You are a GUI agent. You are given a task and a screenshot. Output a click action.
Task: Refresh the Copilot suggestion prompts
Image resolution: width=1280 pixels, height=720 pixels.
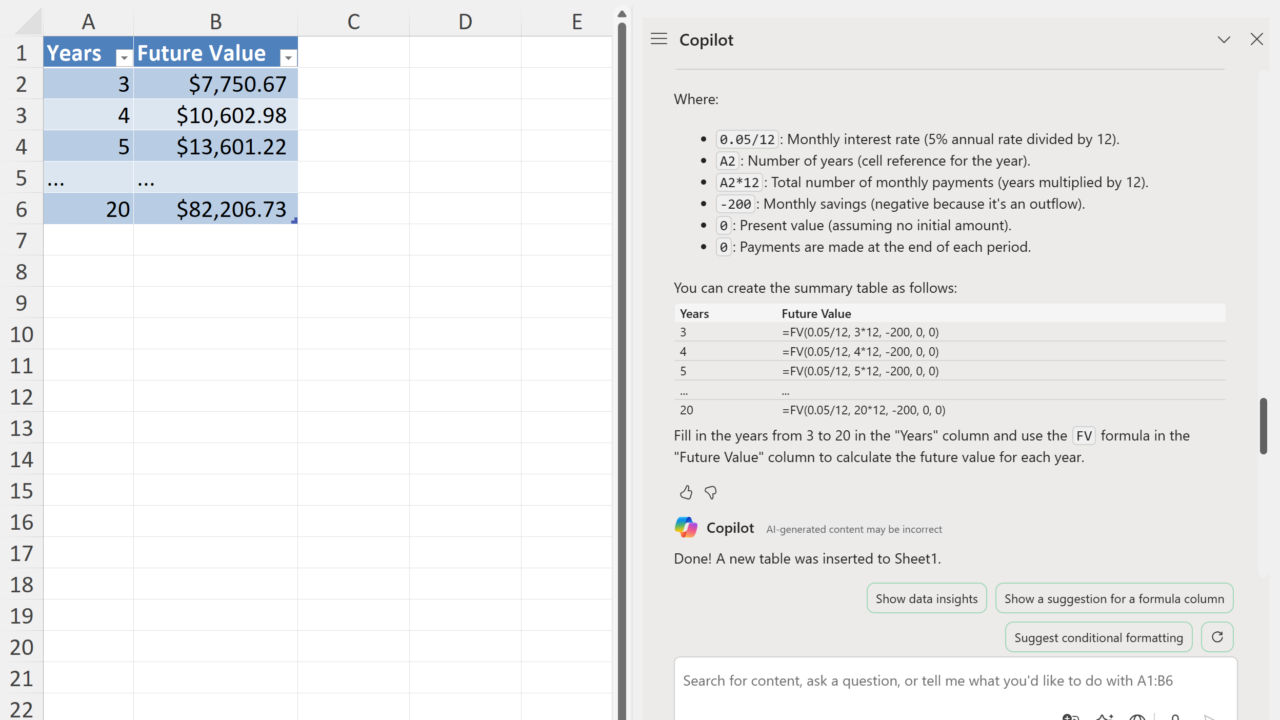1217,637
